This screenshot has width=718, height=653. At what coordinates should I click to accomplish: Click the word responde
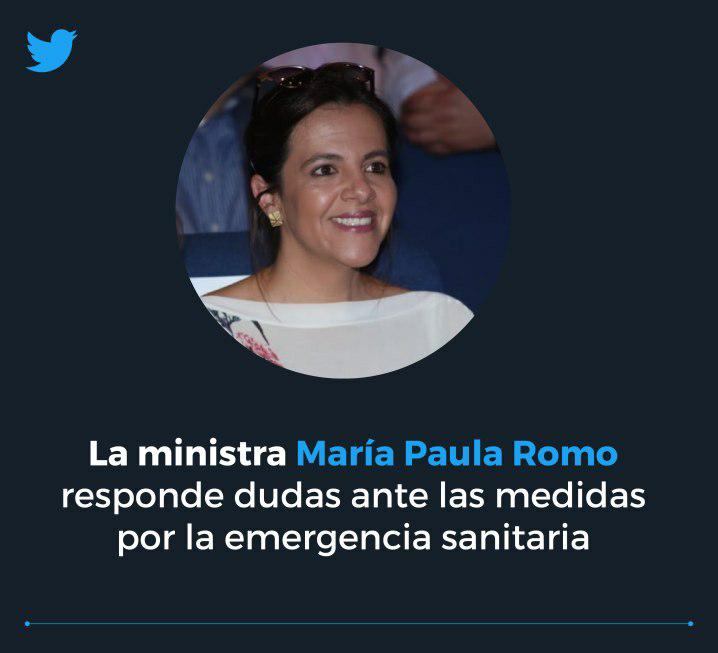(x=142, y=496)
